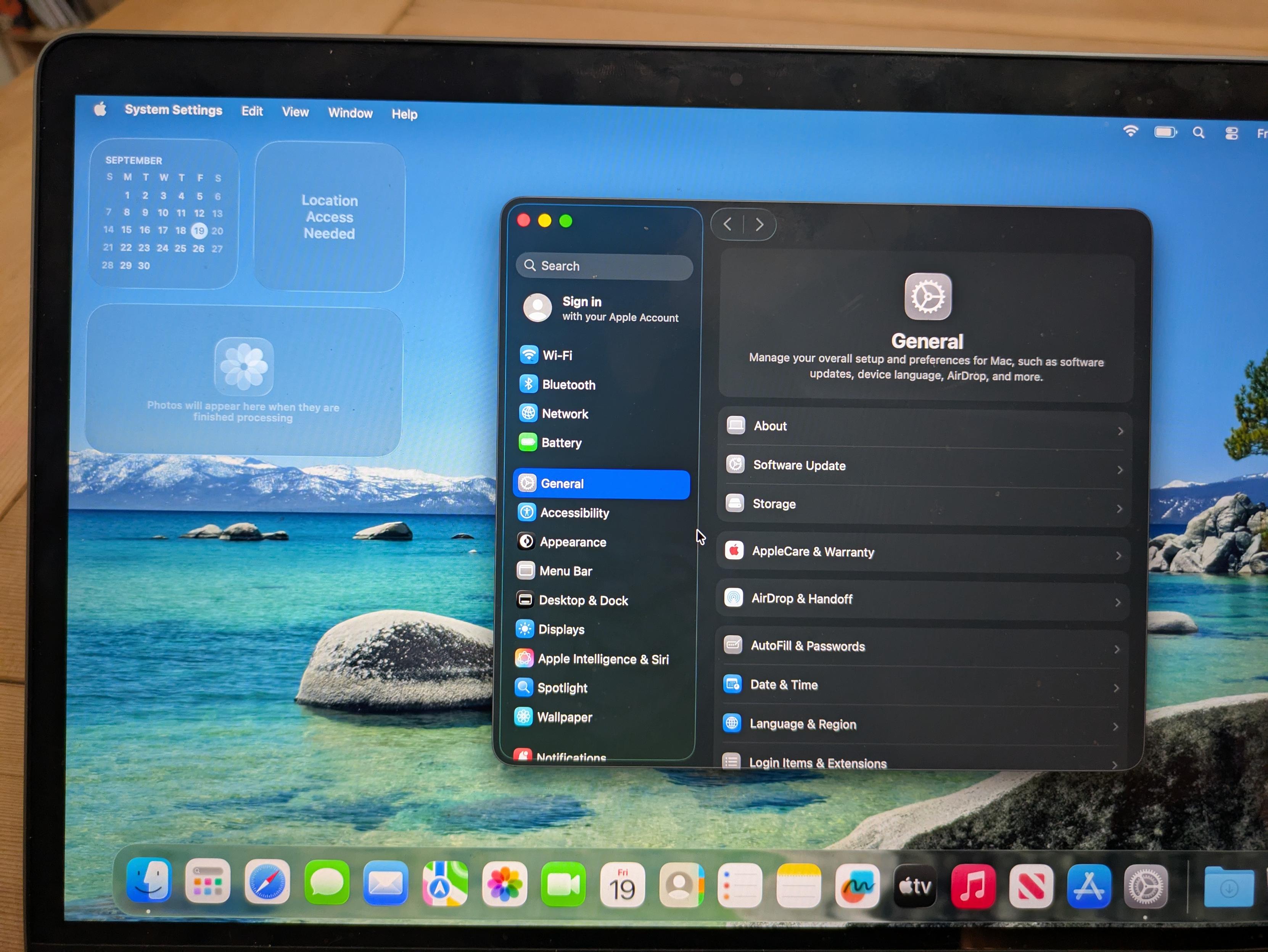Open the View menu

(295, 113)
